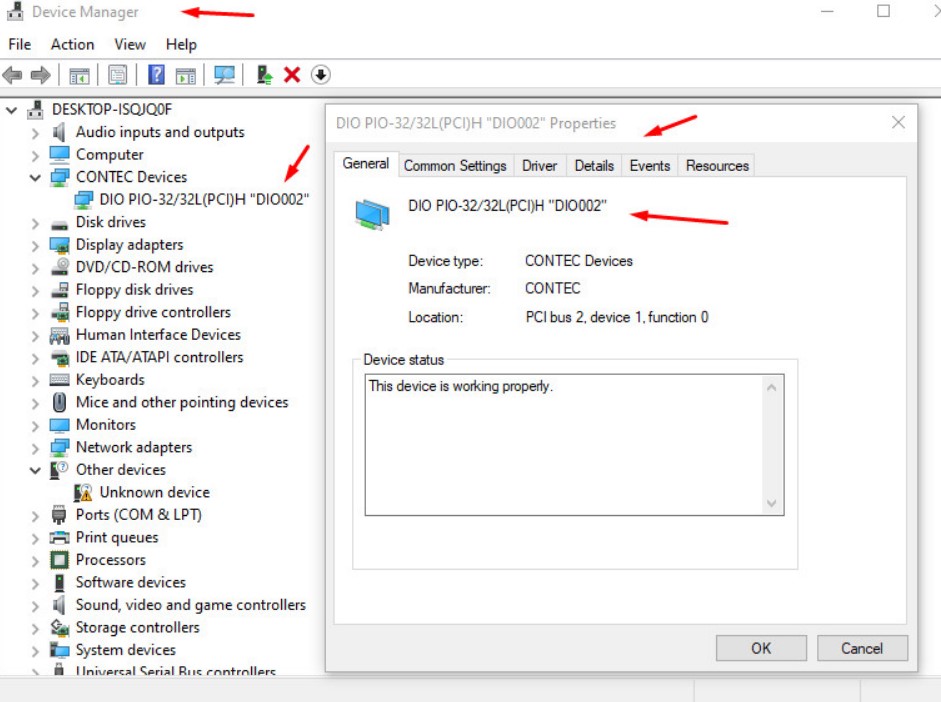Click the Ports (COM & LPT) icon
Screen dimensions: 941x702
59,515
